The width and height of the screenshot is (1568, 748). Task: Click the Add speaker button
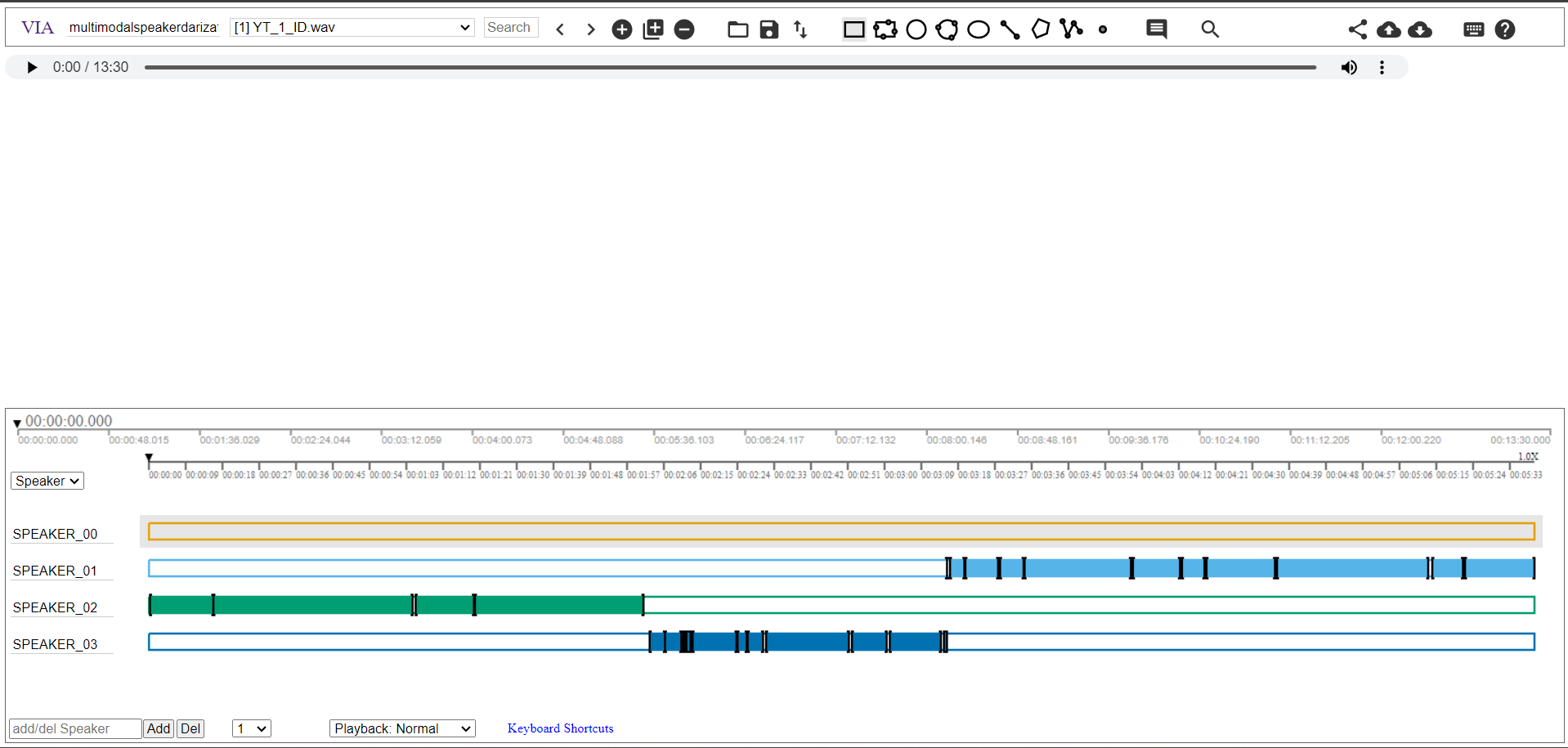[159, 728]
